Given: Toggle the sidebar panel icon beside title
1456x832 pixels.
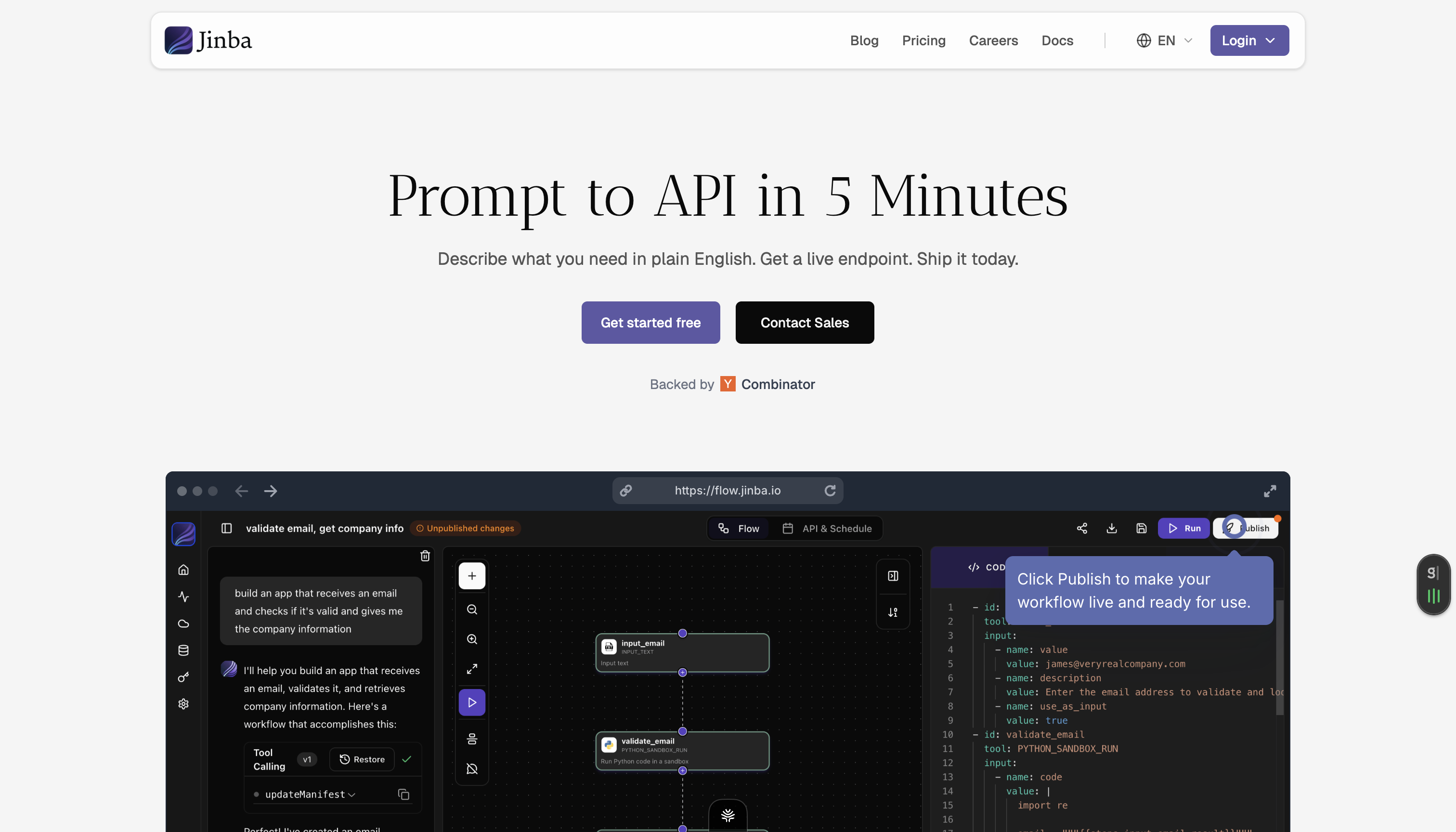Looking at the screenshot, I should 226,528.
